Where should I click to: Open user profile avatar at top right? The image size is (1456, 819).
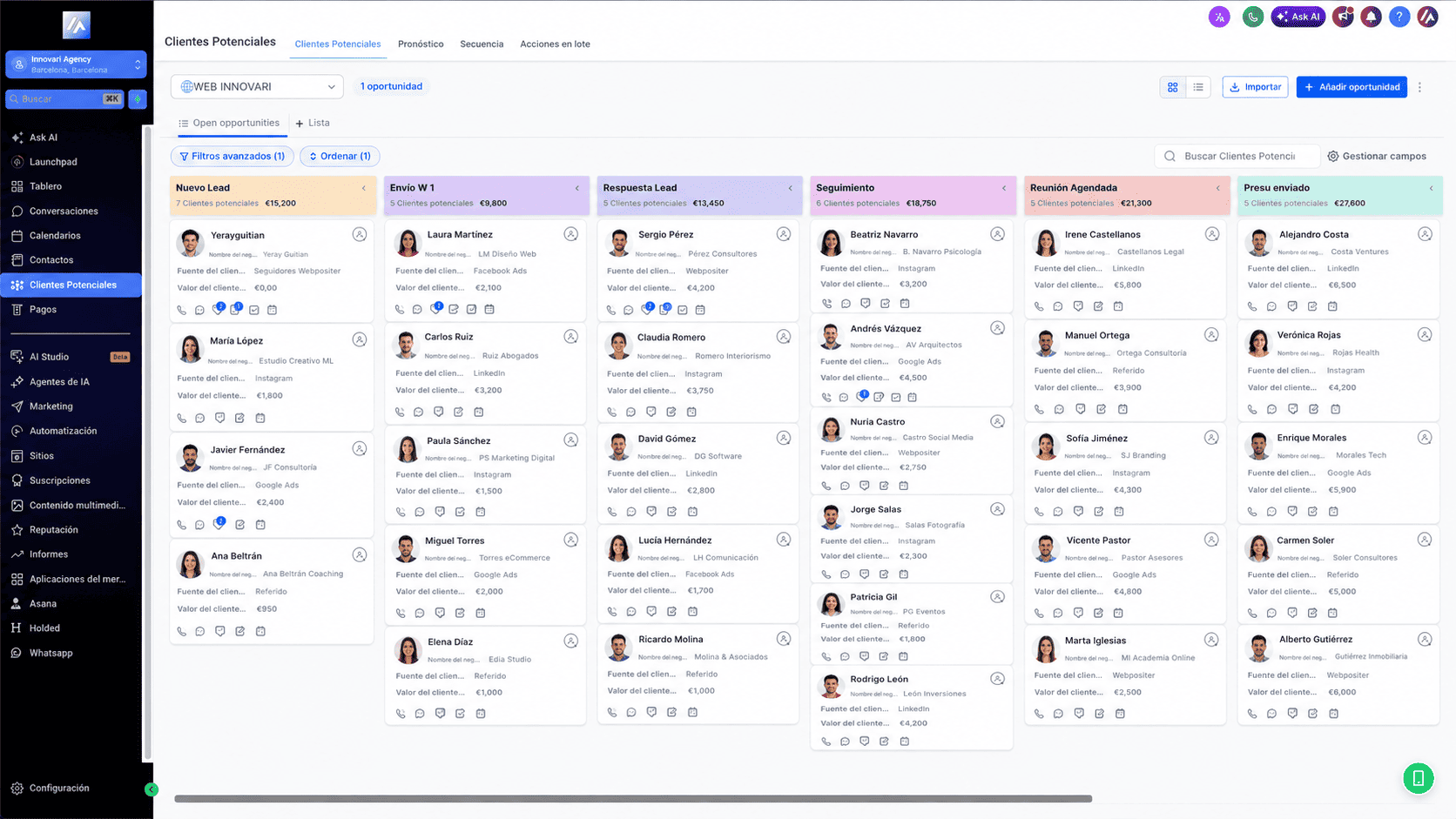(1428, 17)
